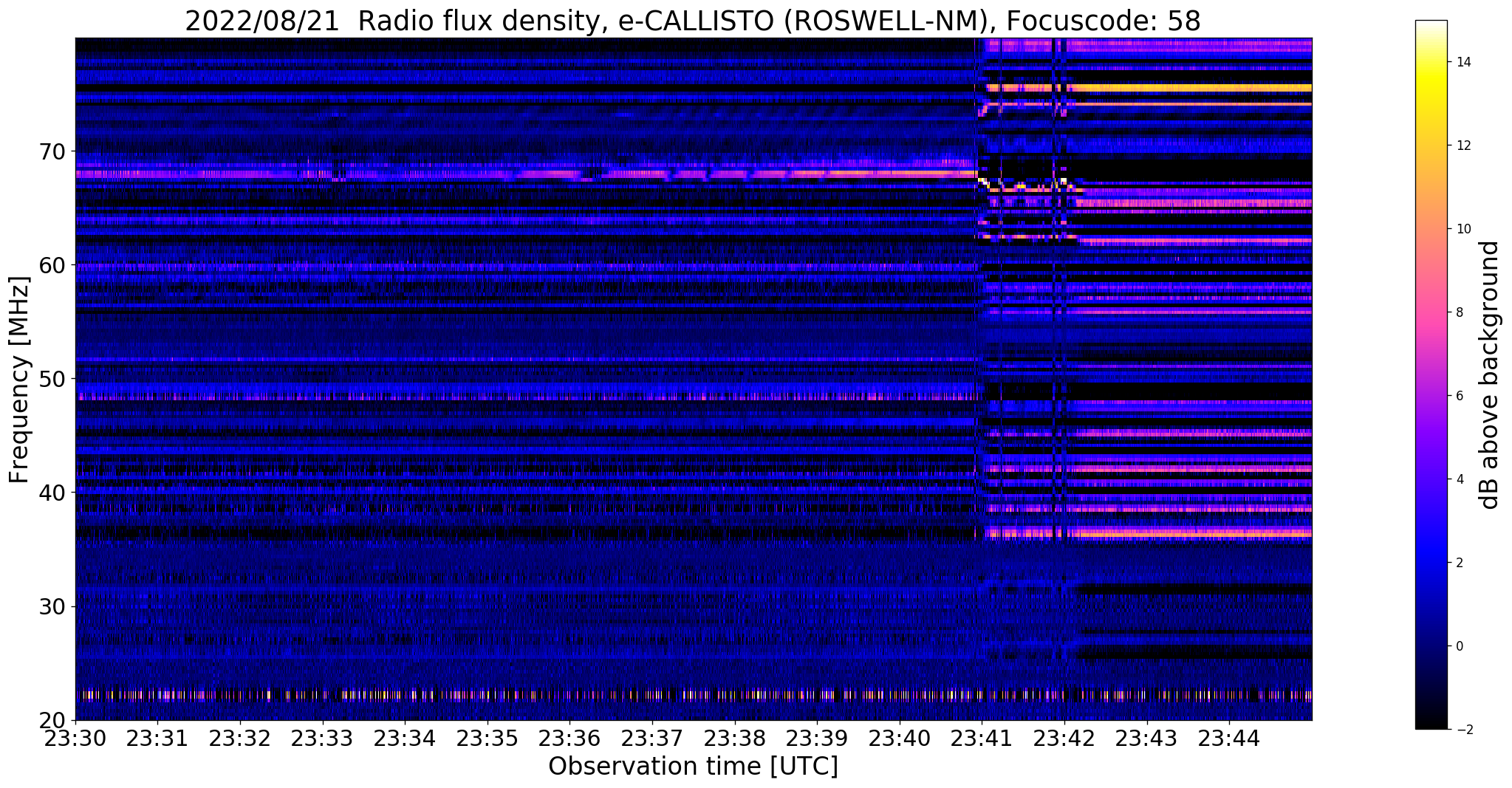Click the 23:34 time tick label

tap(405, 739)
